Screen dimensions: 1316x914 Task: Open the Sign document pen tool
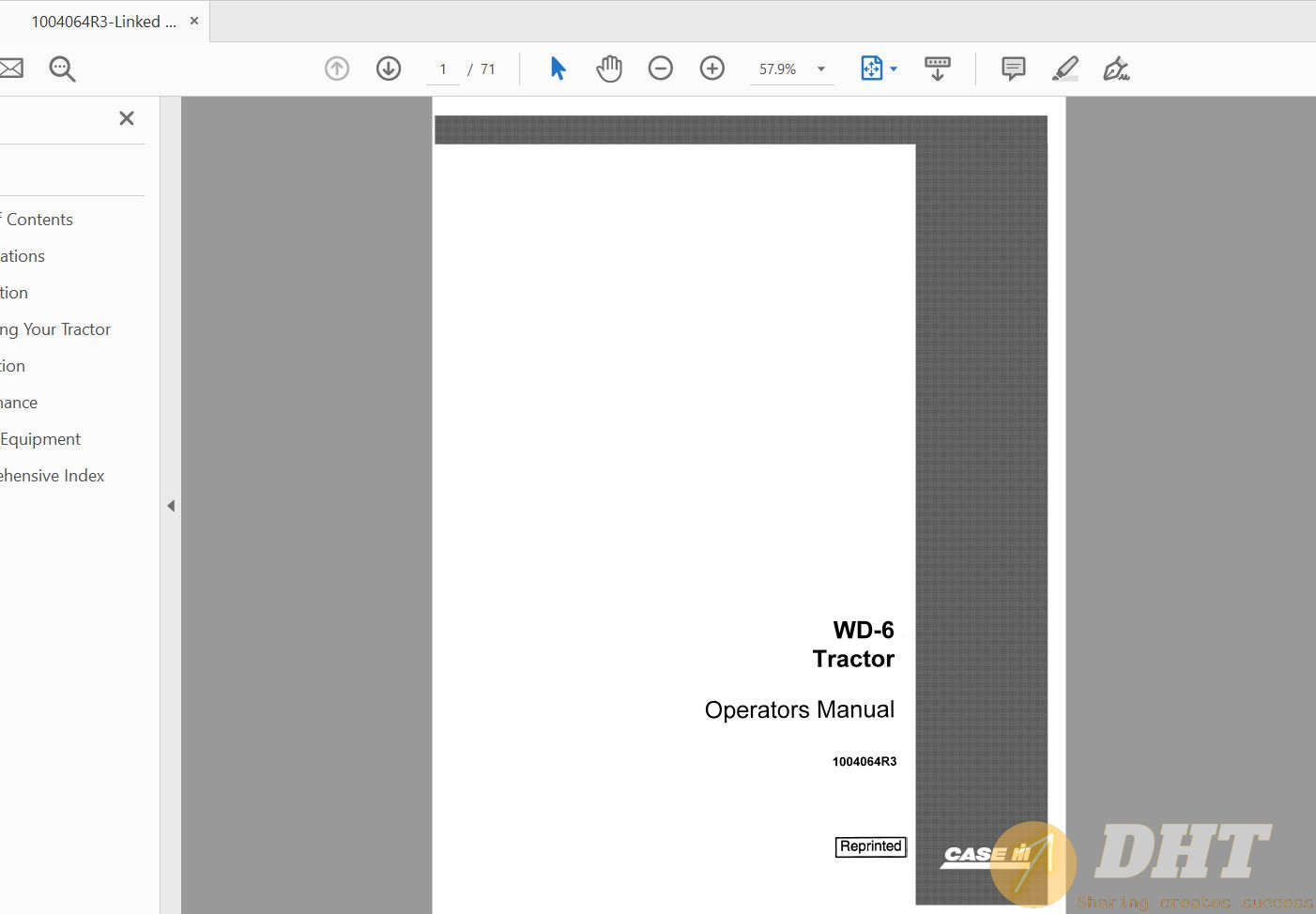[x=1116, y=69]
